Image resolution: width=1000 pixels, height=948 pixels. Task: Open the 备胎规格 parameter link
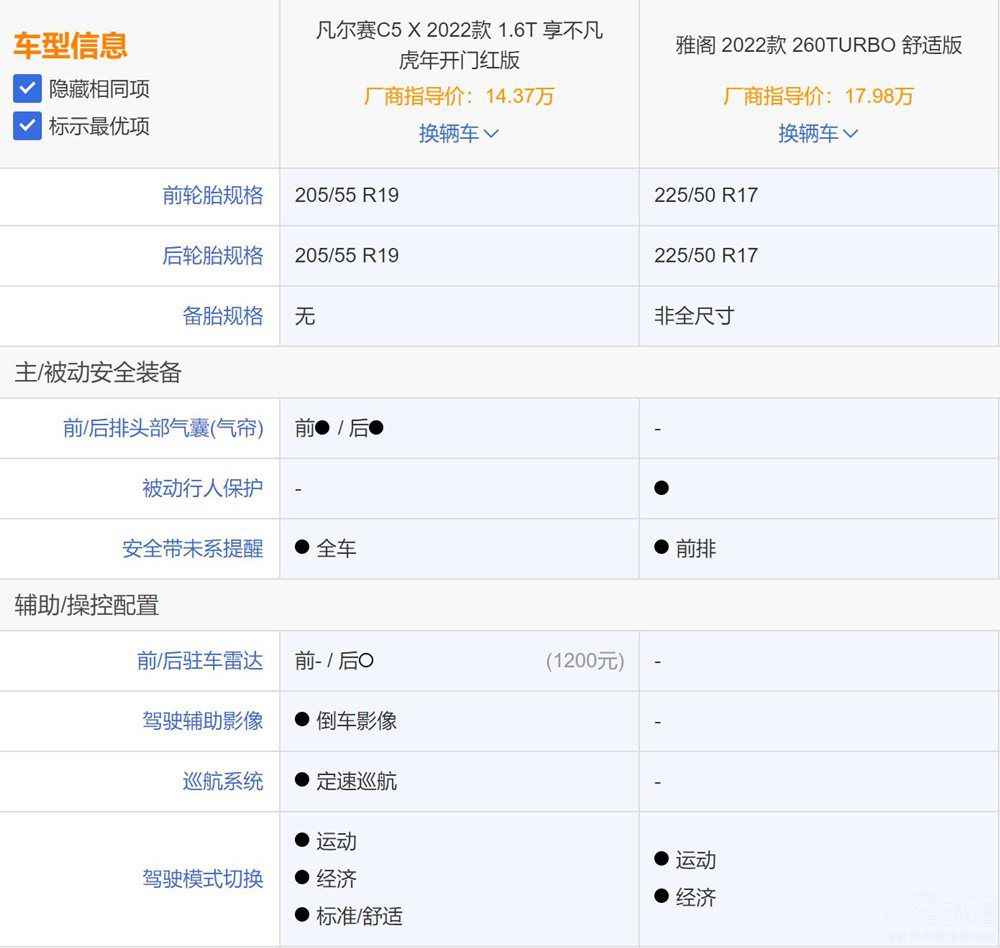[223, 316]
